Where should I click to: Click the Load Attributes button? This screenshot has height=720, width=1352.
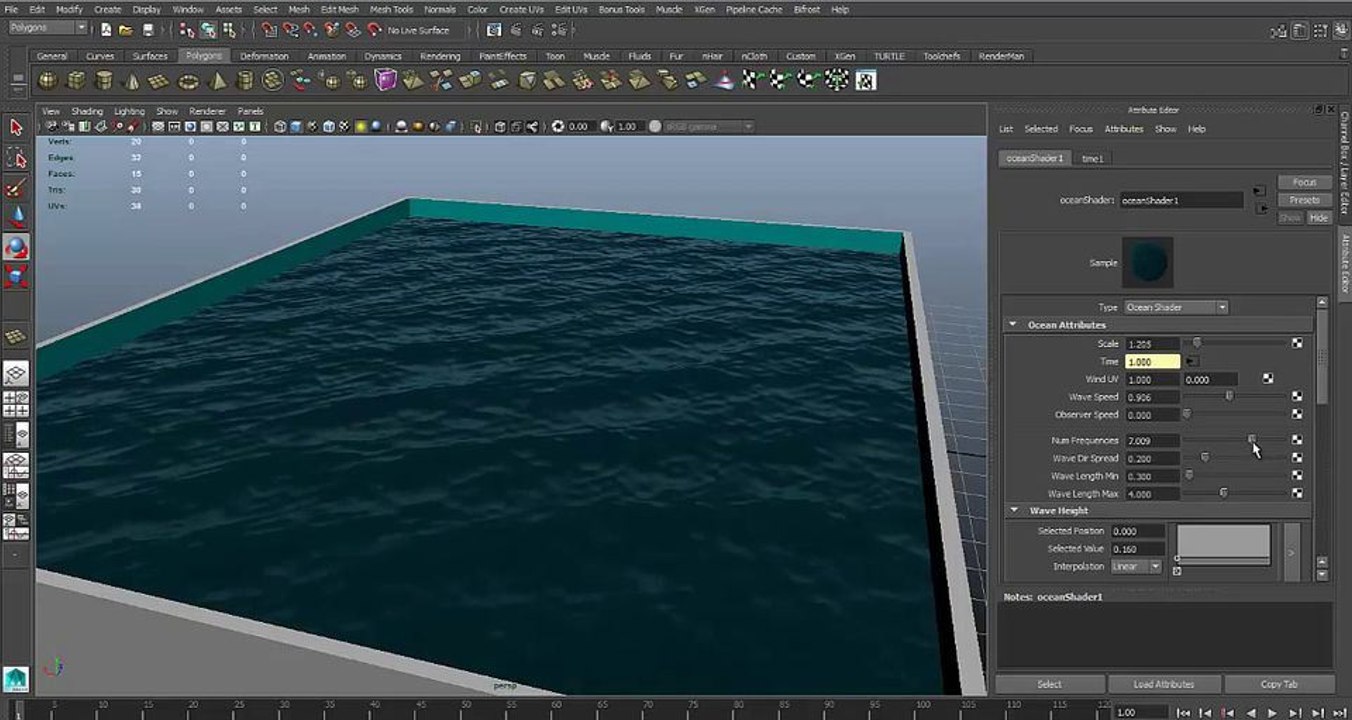click(1163, 684)
